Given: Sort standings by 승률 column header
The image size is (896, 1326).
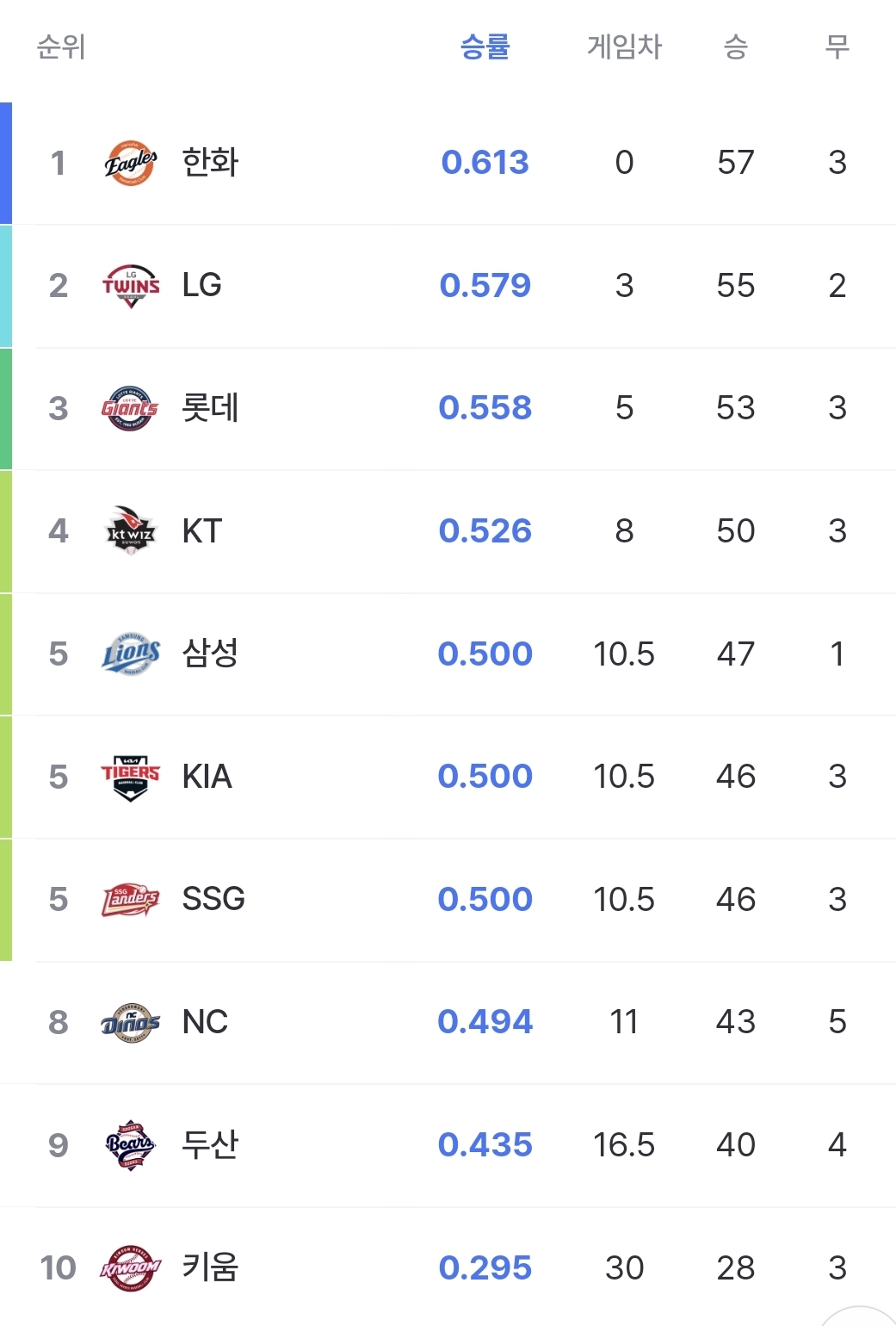Looking at the screenshot, I should (x=485, y=46).
